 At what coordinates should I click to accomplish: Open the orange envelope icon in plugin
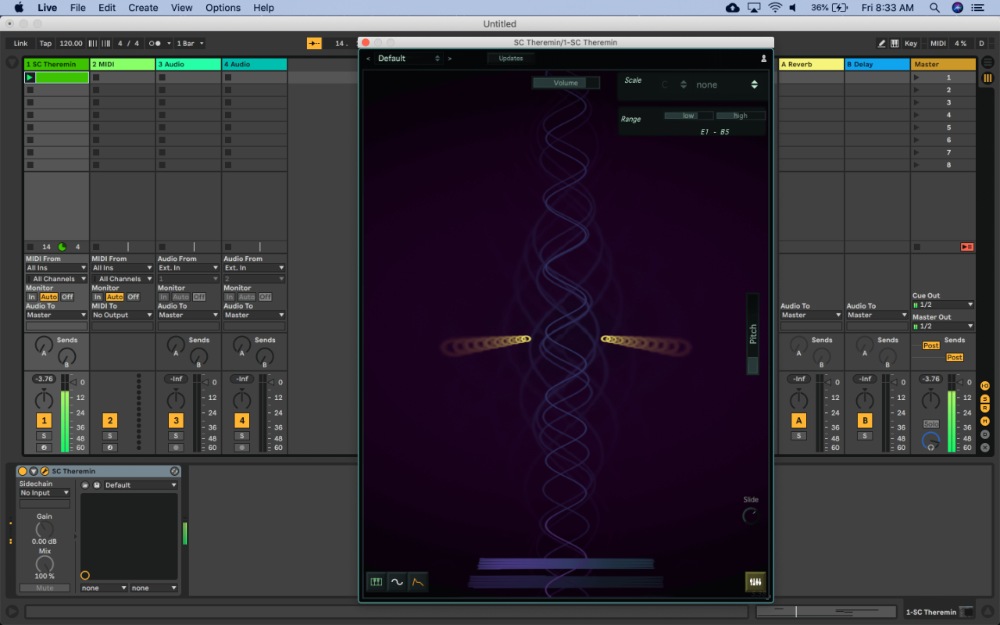(x=418, y=582)
